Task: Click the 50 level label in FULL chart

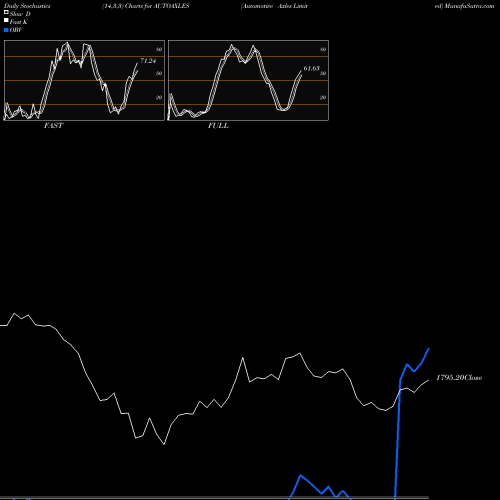Action: click(323, 73)
